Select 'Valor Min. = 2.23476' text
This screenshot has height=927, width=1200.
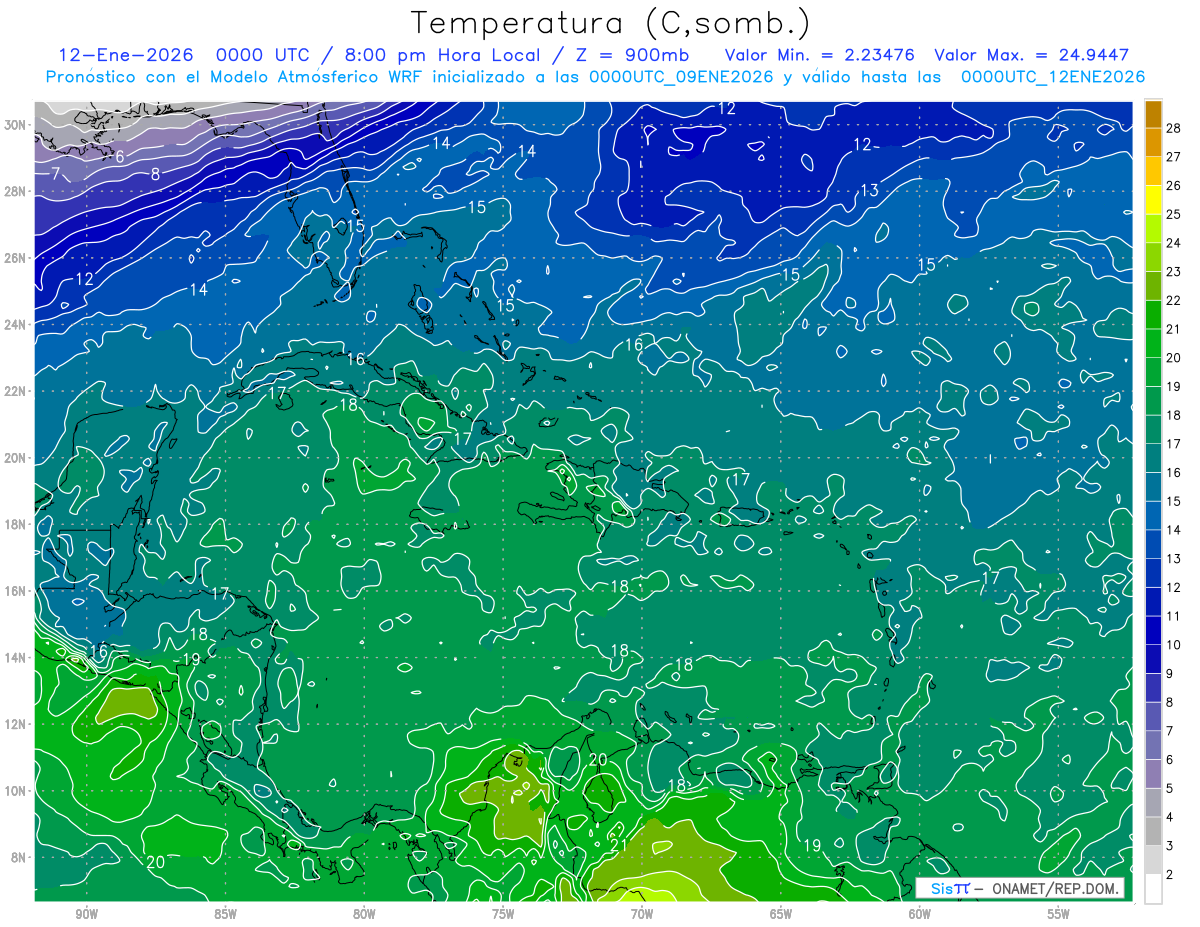coord(820,55)
